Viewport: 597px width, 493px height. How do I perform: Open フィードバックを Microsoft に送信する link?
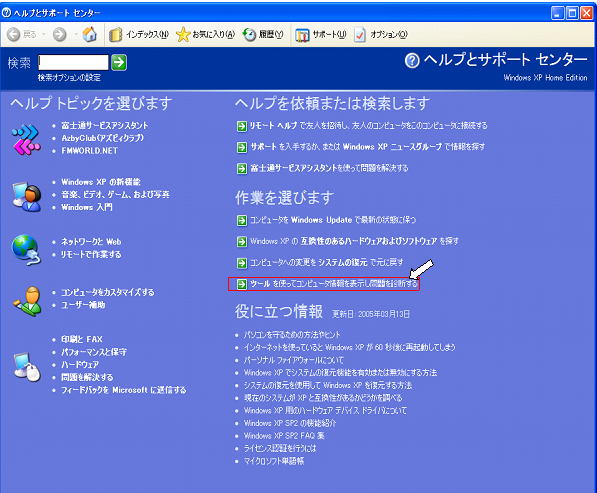(124, 390)
